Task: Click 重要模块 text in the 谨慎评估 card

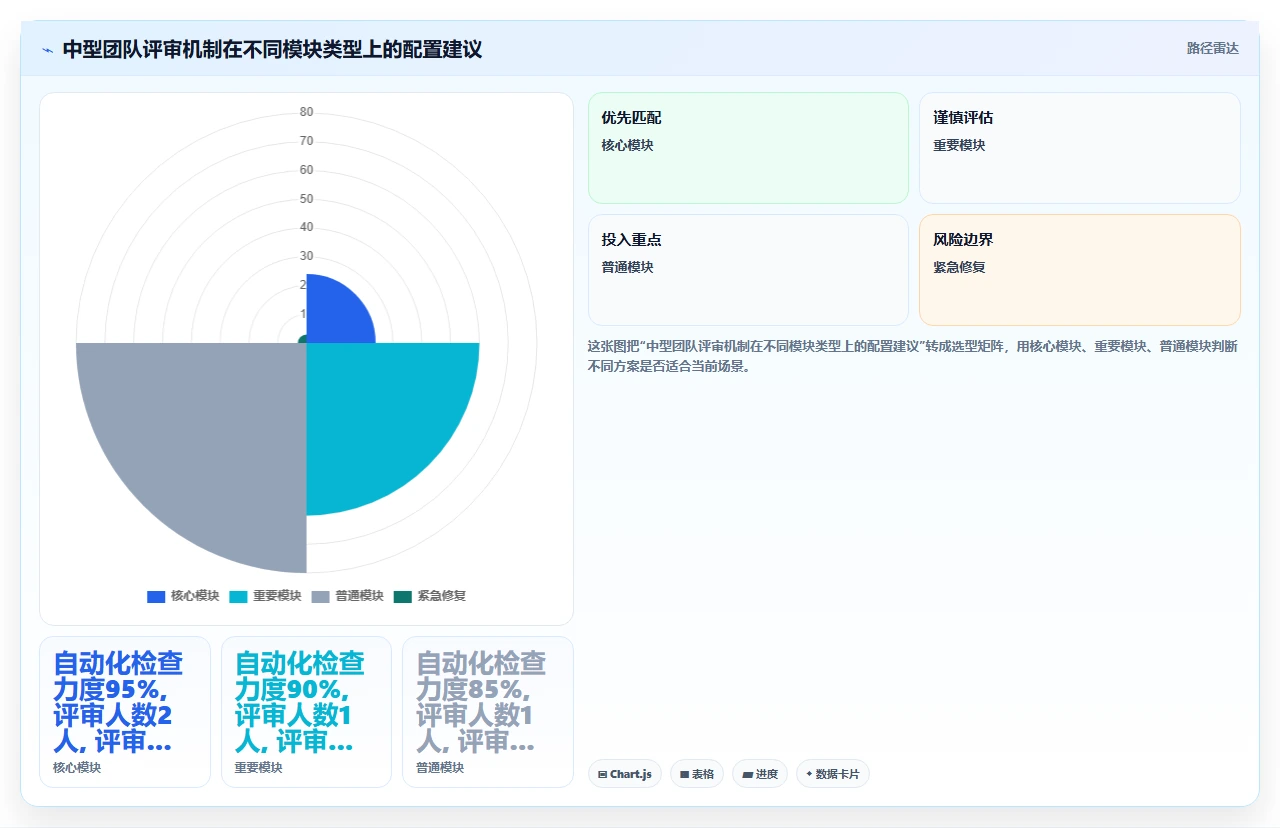Action: click(960, 145)
